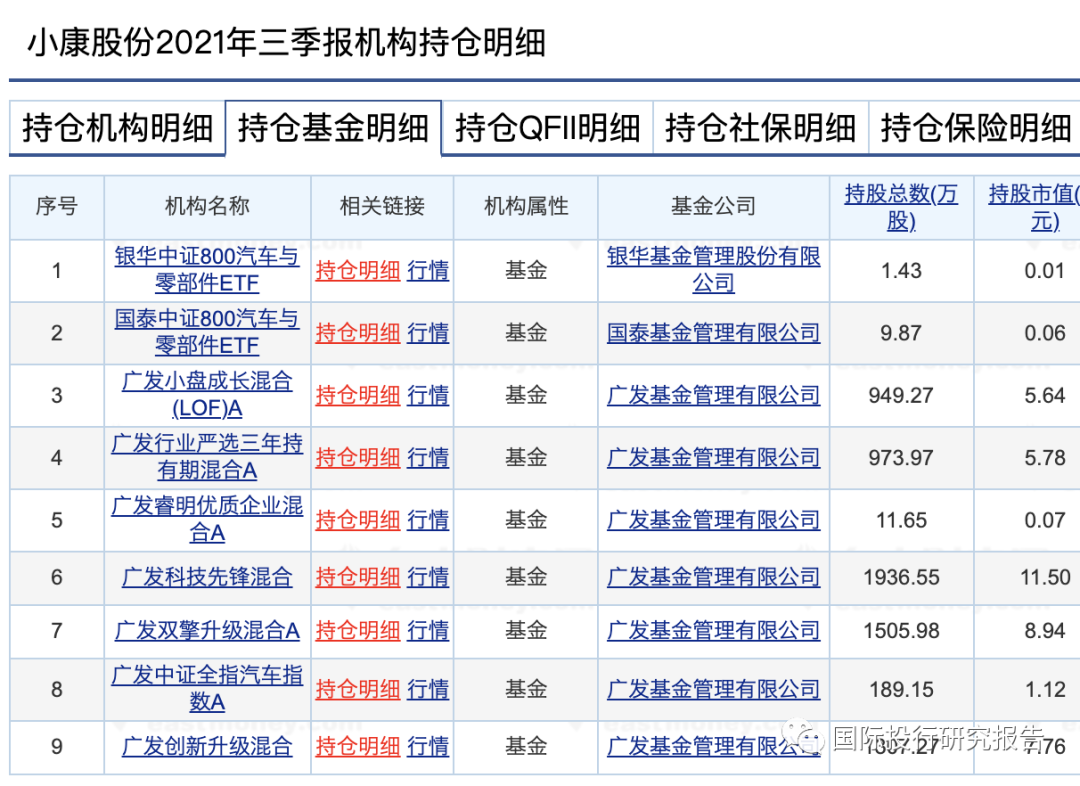Open 广发创新升级混合 fund link
Viewport: 1080px width, 786px height.
[x=207, y=747]
